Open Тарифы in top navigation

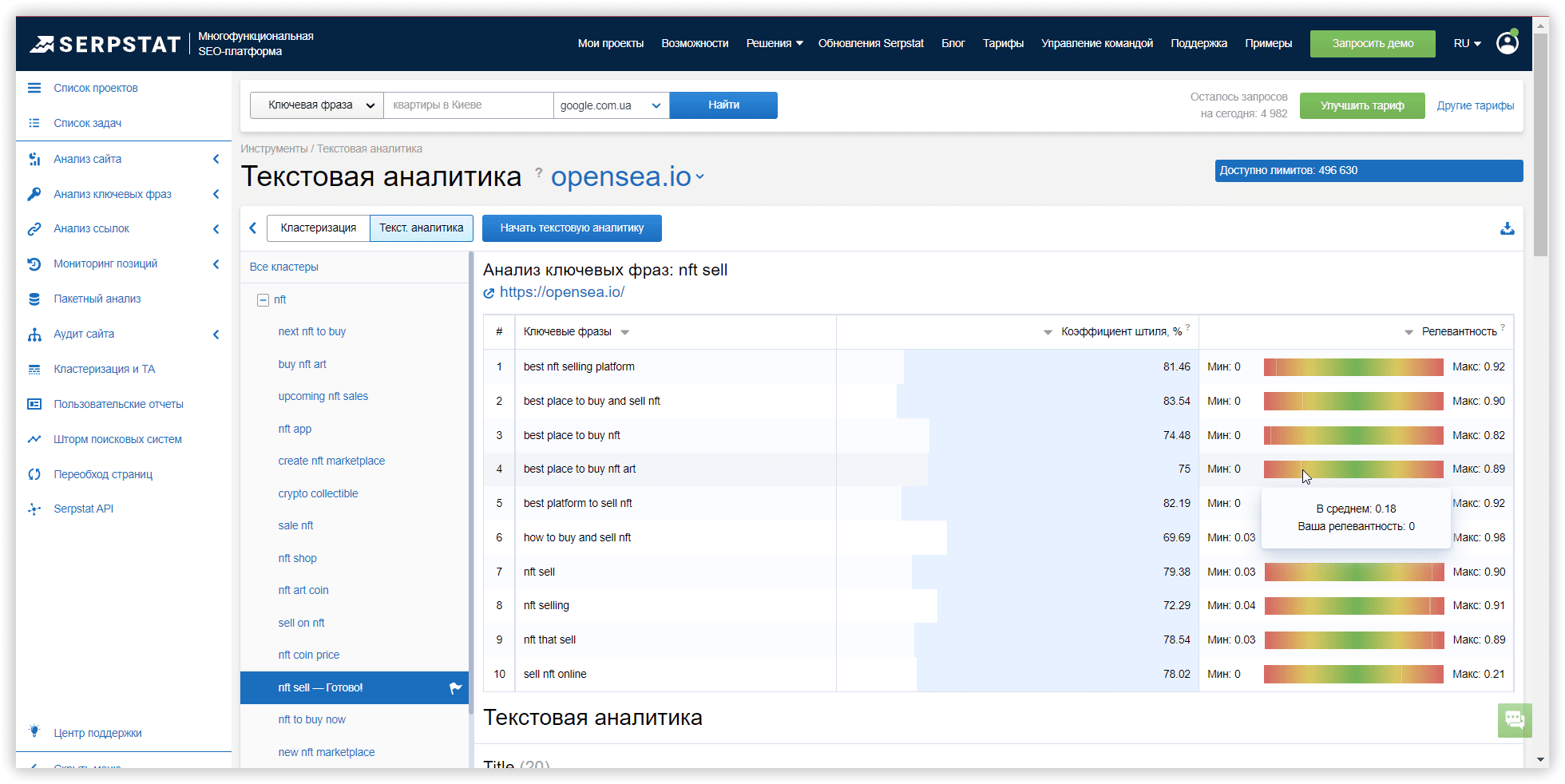tap(1003, 43)
